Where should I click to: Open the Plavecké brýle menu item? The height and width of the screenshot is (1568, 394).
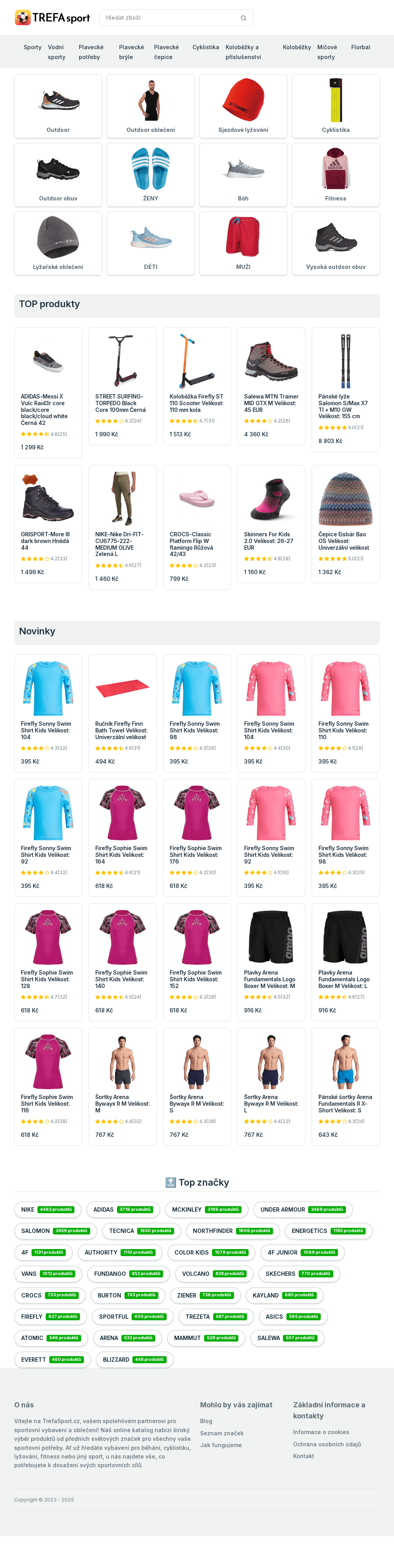tap(132, 52)
